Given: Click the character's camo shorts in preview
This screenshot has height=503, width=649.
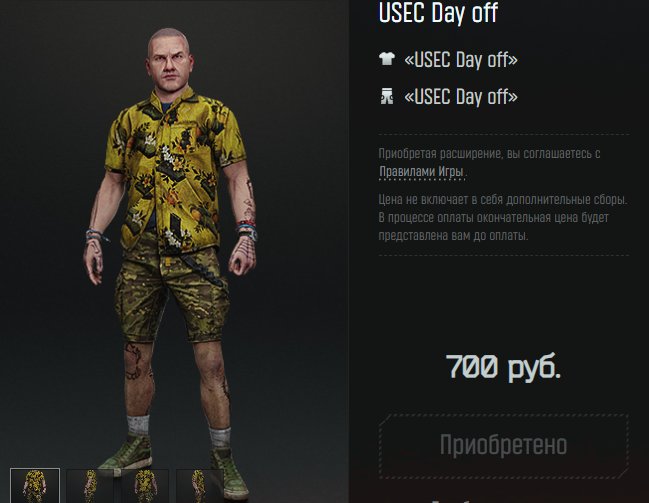Looking at the screenshot, I should coord(172,294).
